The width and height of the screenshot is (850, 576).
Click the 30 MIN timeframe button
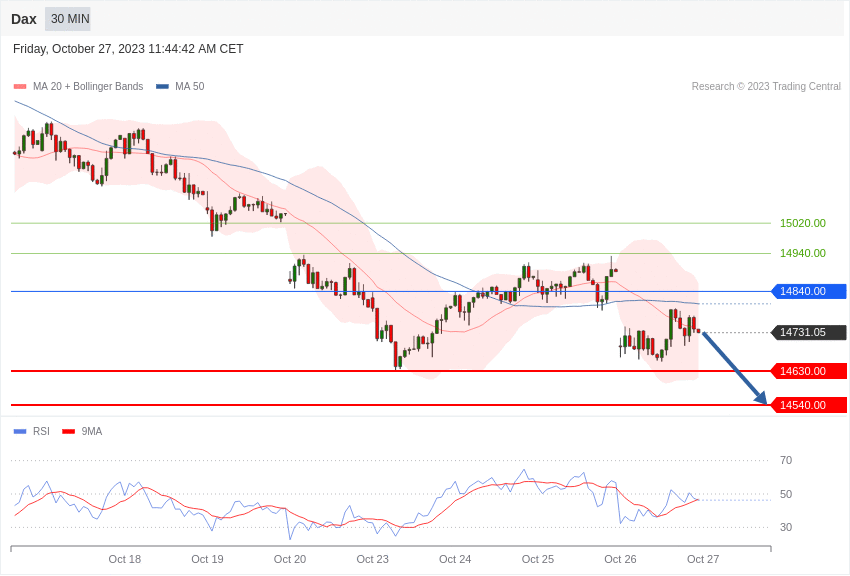coord(68,19)
